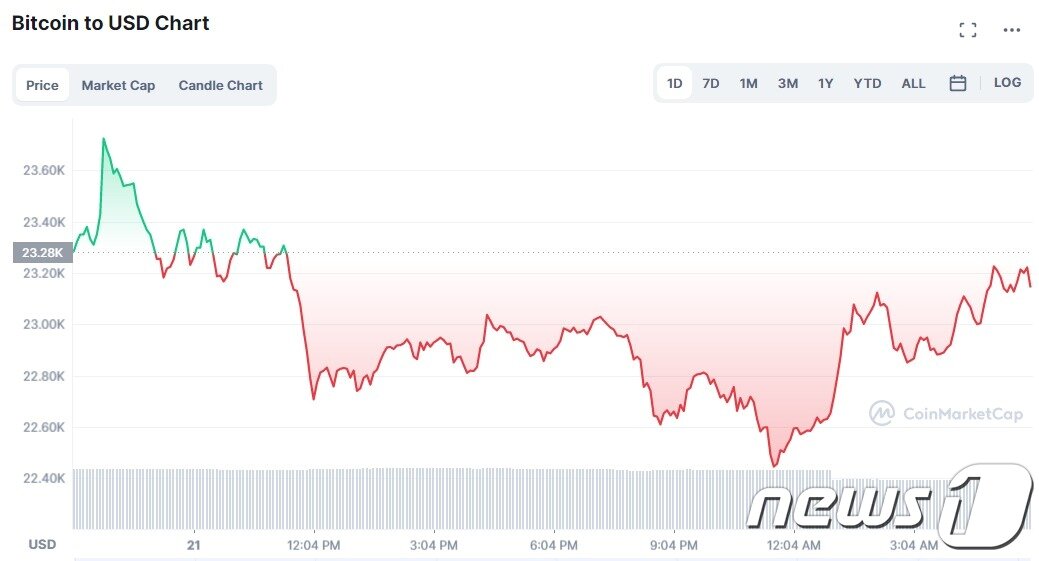Choose the 3M time range
This screenshot has width=1039, height=561.
click(x=788, y=83)
